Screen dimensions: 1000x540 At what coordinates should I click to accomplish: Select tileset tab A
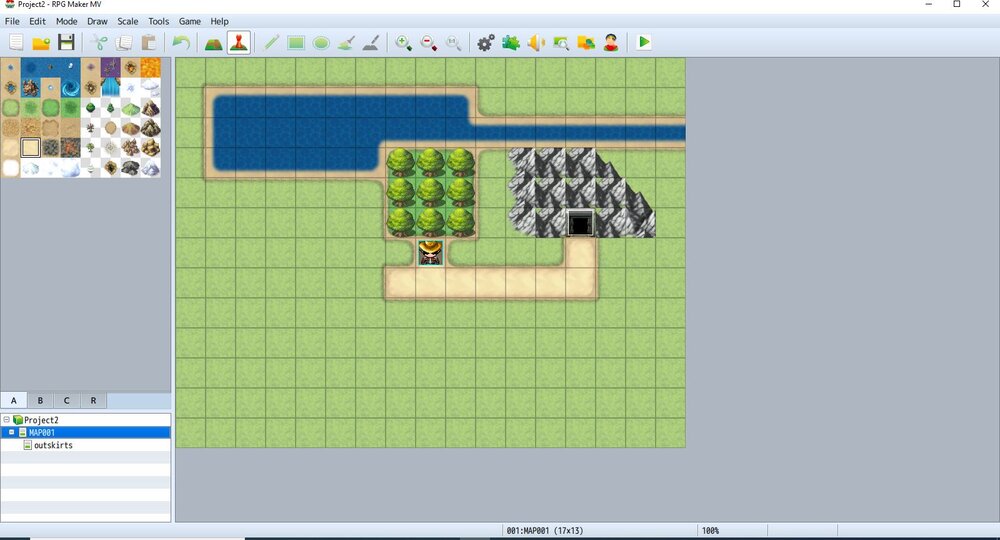[13, 400]
